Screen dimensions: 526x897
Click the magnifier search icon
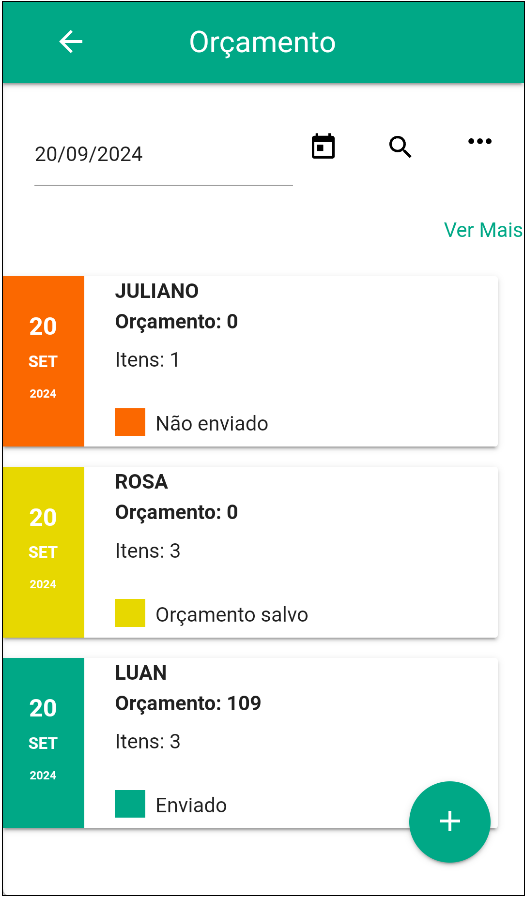tap(400, 147)
